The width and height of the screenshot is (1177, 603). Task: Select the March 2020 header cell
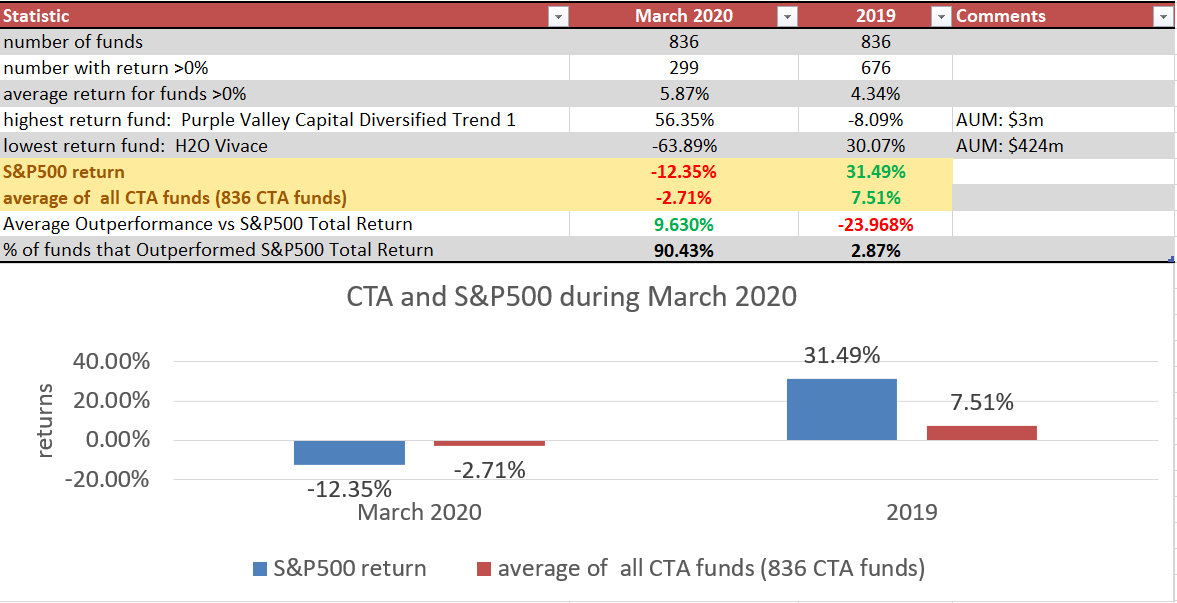tap(684, 16)
